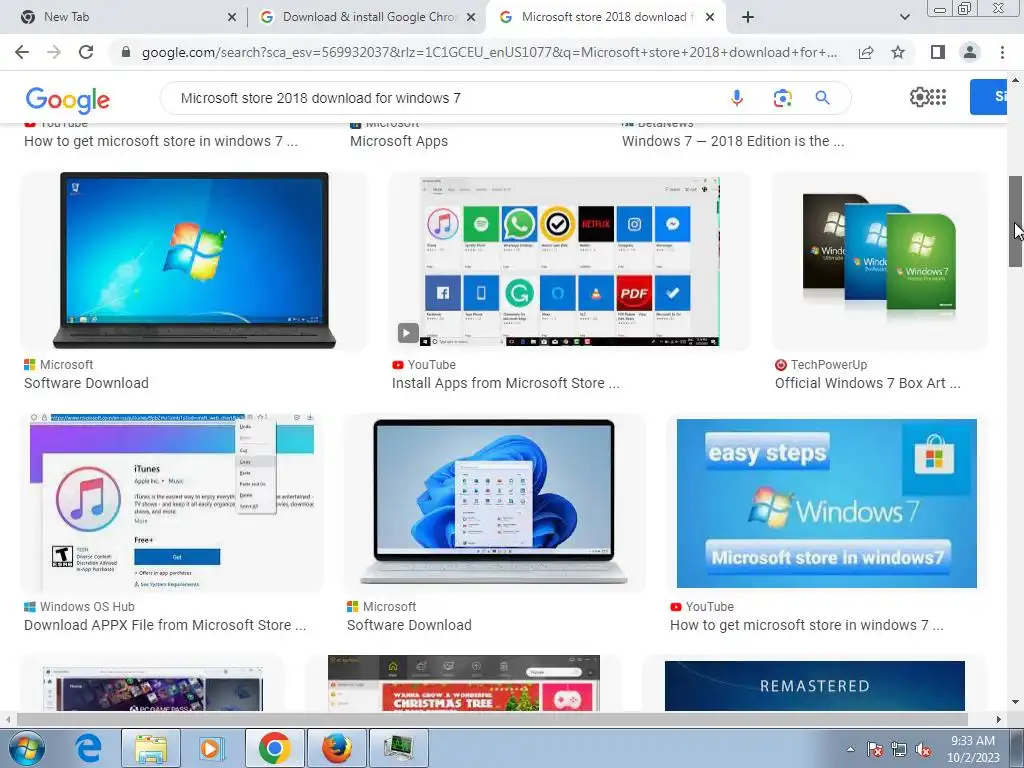Image resolution: width=1024 pixels, height=768 pixels.
Task: Open Windows 11 laptop image result
Action: pyautogui.click(x=494, y=502)
